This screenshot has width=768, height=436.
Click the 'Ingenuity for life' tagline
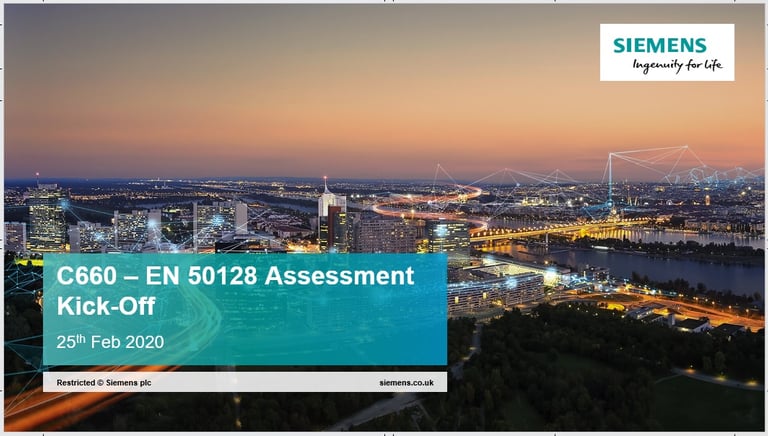coord(677,65)
